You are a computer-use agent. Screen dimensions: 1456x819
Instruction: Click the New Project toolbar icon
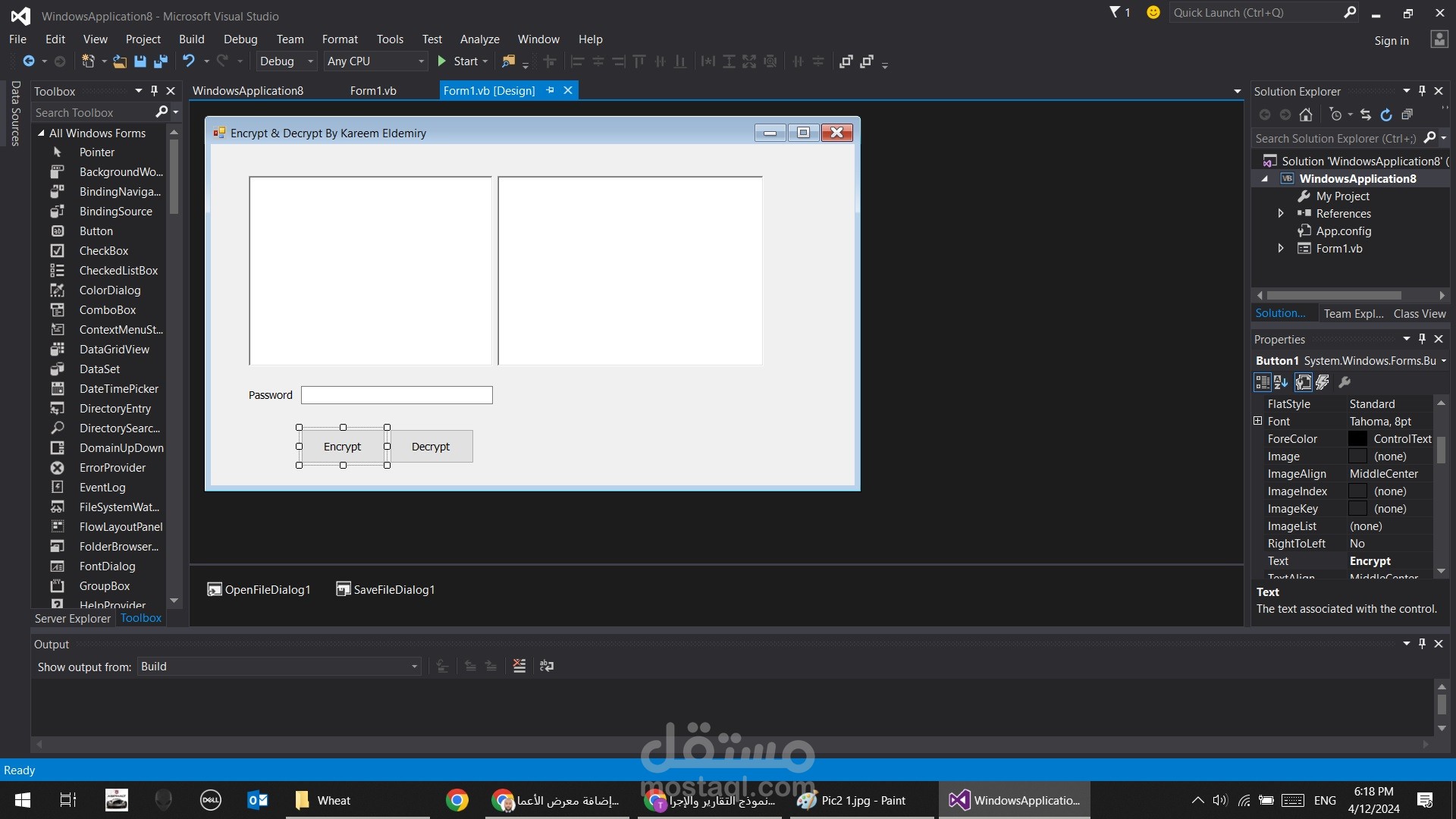pyautogui.click(x=88, y=61)
